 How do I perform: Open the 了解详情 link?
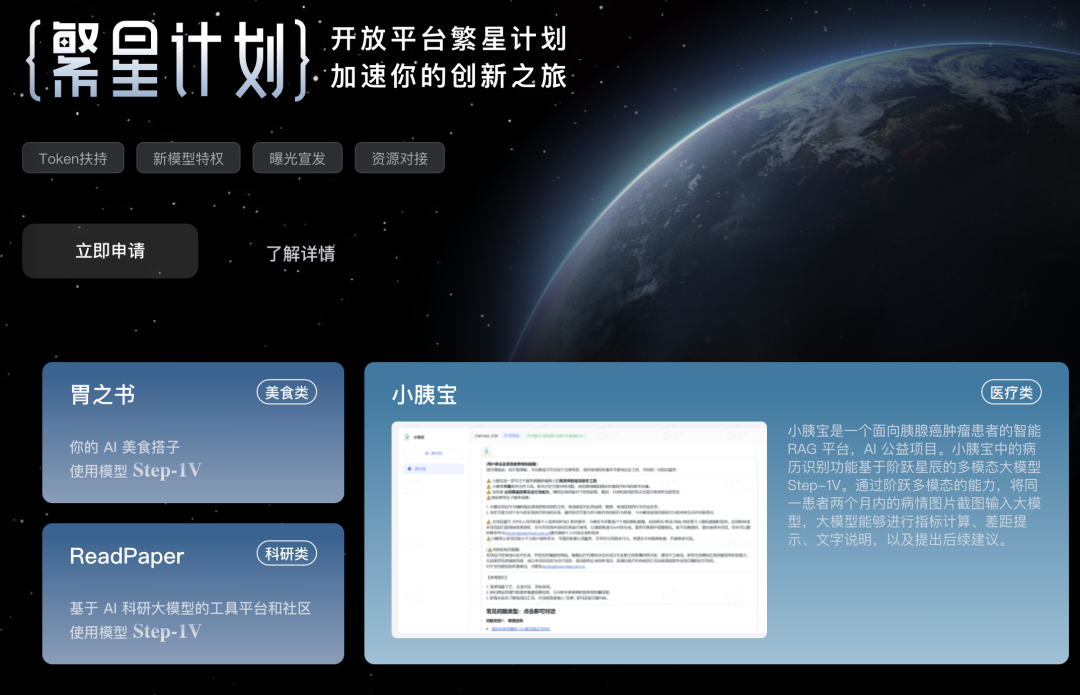[300, 253]
